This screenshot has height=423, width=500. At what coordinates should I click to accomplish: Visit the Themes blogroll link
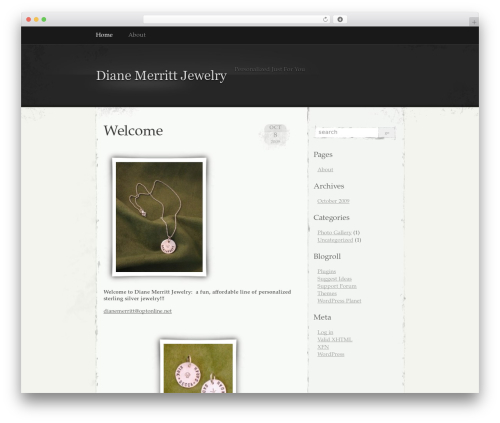pyautogui.click(x=327, y=293)
